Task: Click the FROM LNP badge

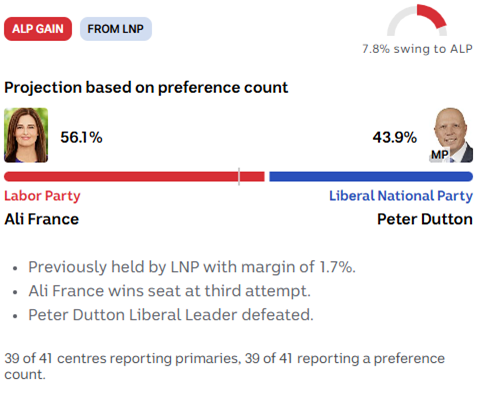Action: click(x=116, y=29)
